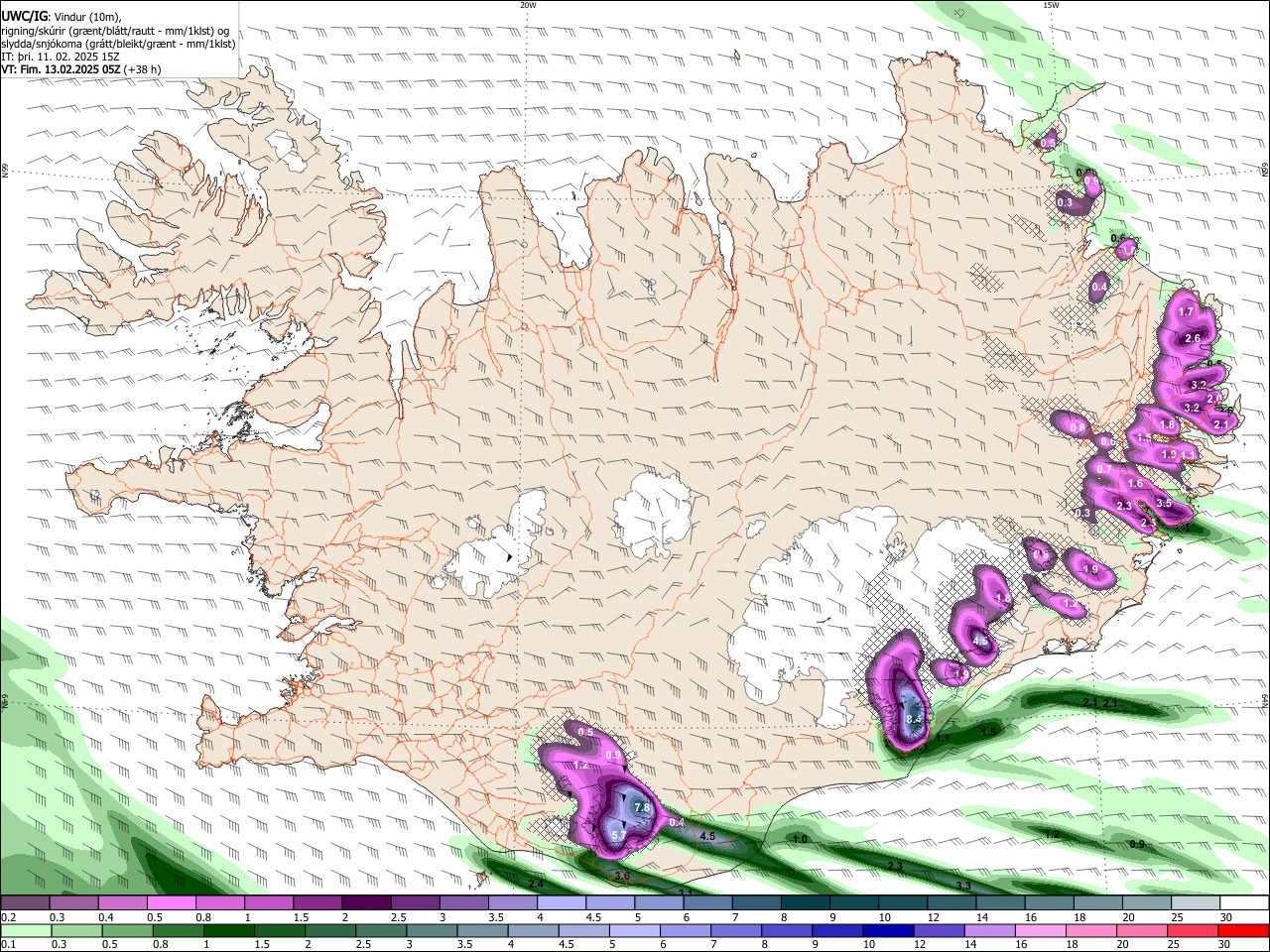The height and width of the screenshot is (952, 1270).
Task: Click the 3.5 value in the southeast
Action: pos(1165,503)
